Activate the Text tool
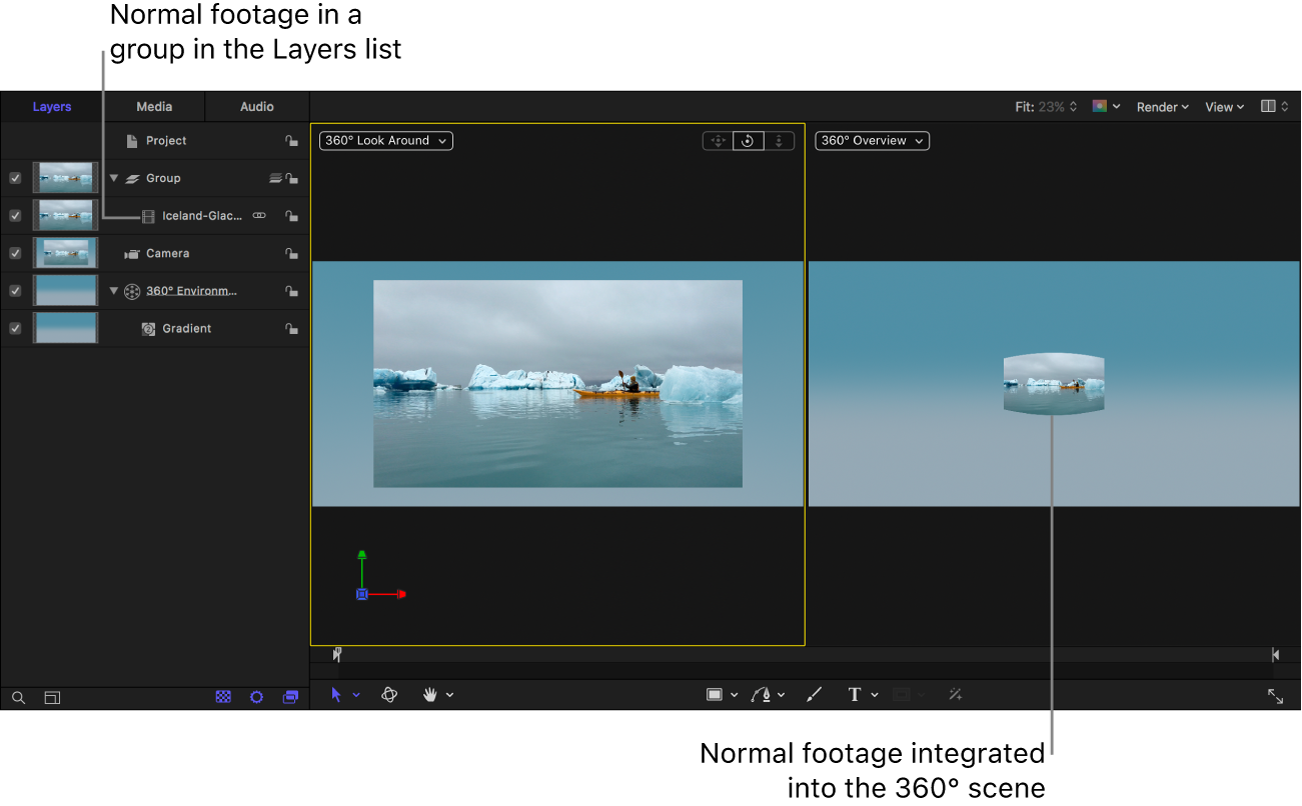The image size is (1302, 806). (855, 694)
